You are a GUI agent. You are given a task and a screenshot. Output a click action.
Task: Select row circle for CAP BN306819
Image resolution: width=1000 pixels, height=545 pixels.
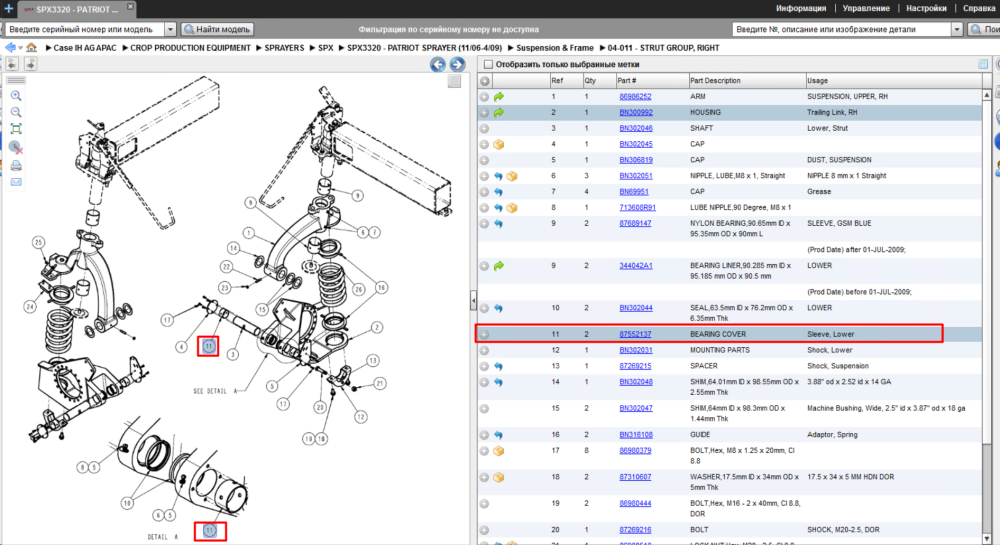pyautogui.click(x=485, y=160)
